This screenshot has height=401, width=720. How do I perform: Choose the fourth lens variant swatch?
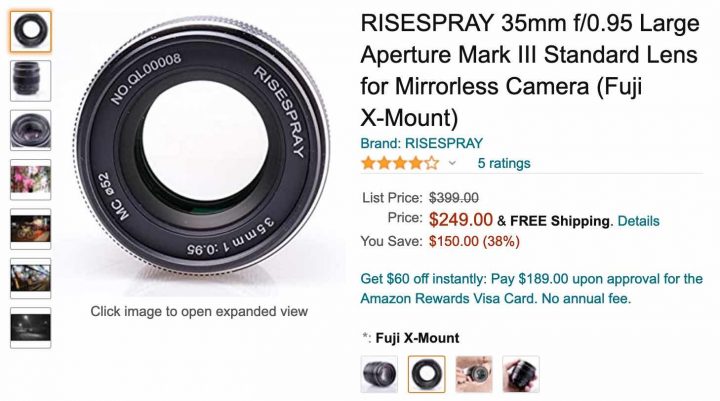[521, 374]
